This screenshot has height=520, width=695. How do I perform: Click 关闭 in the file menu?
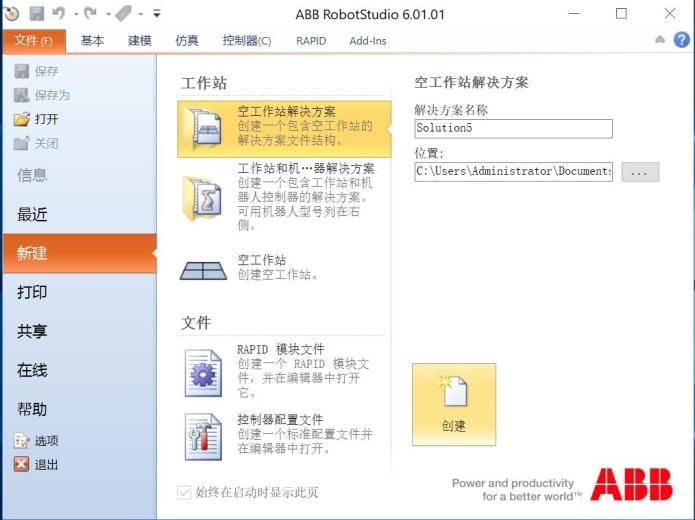pyautogui.click(x=36, y=143)
